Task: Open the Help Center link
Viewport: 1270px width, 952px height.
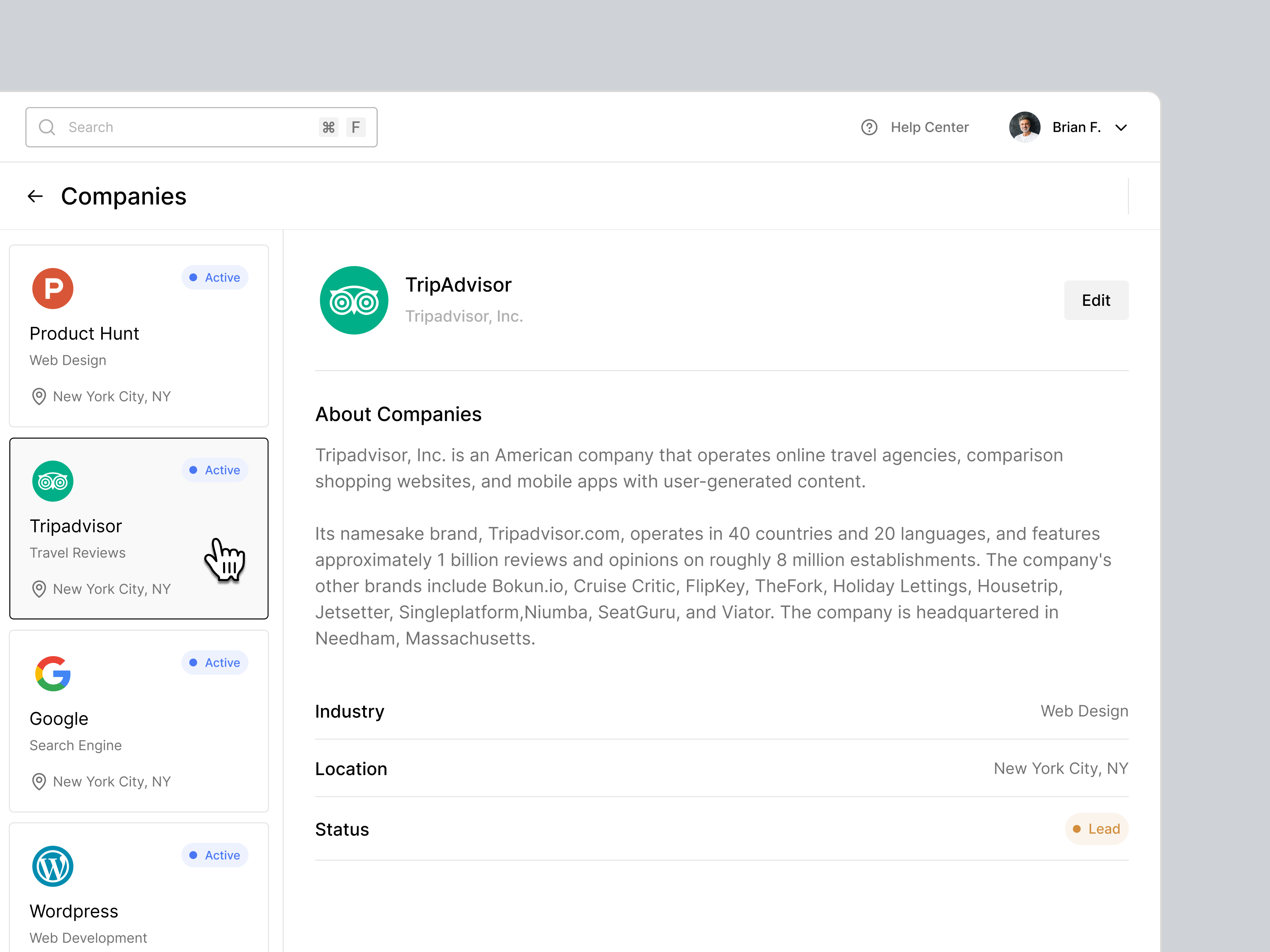Action: click(x=929, y=127)
